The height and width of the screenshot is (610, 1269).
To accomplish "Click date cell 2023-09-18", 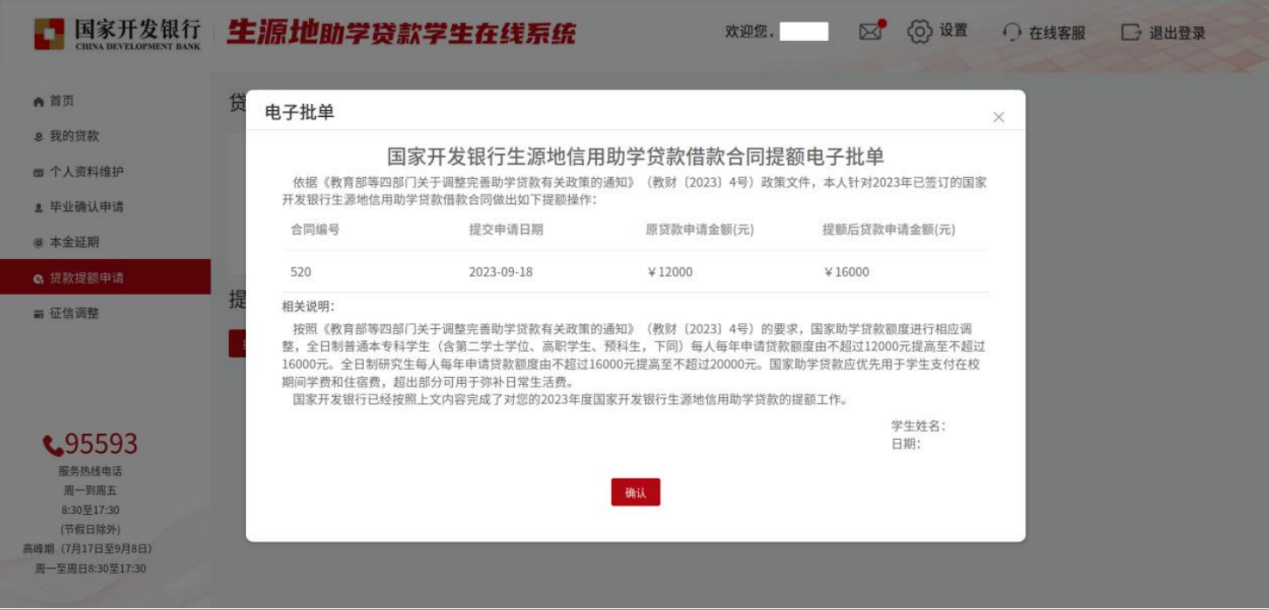I will click(501, 272).
